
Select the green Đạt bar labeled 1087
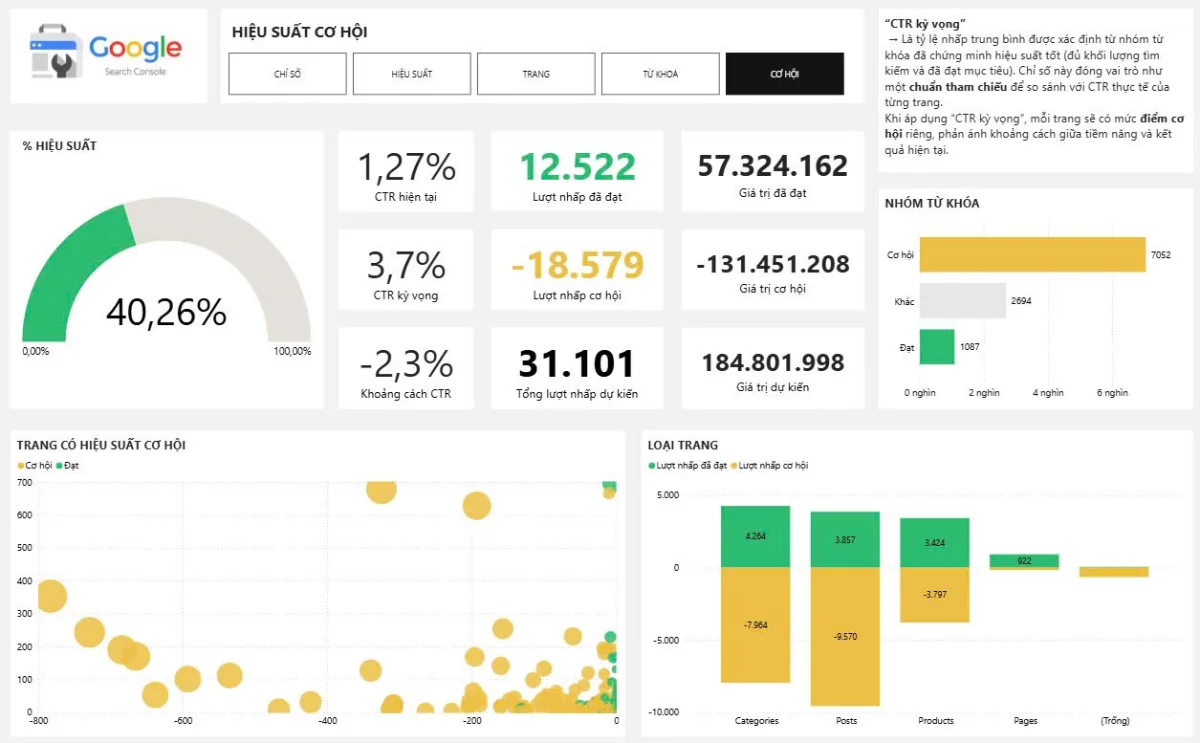click(937, 347)
